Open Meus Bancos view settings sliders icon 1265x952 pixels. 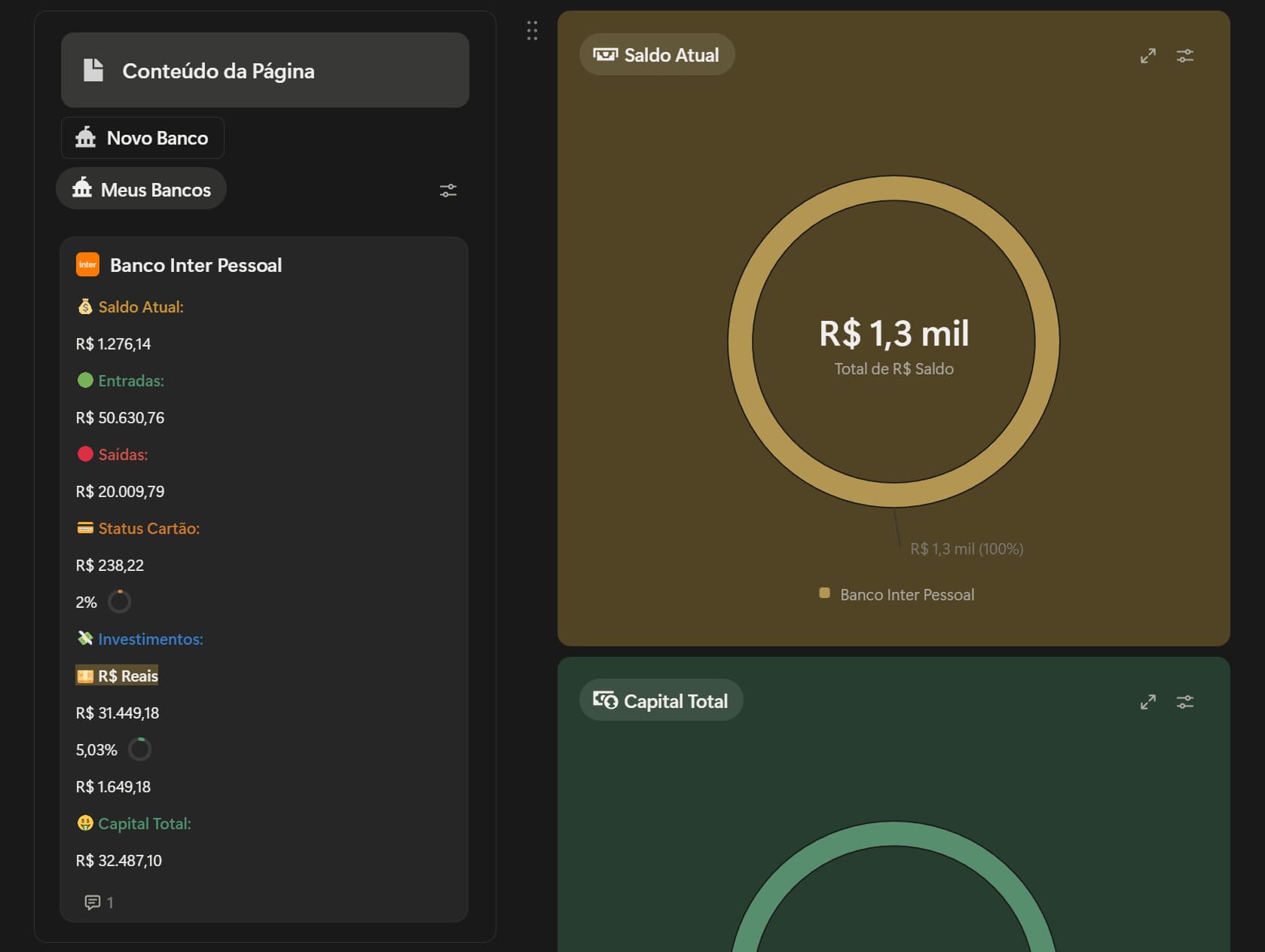click(448, 191)
